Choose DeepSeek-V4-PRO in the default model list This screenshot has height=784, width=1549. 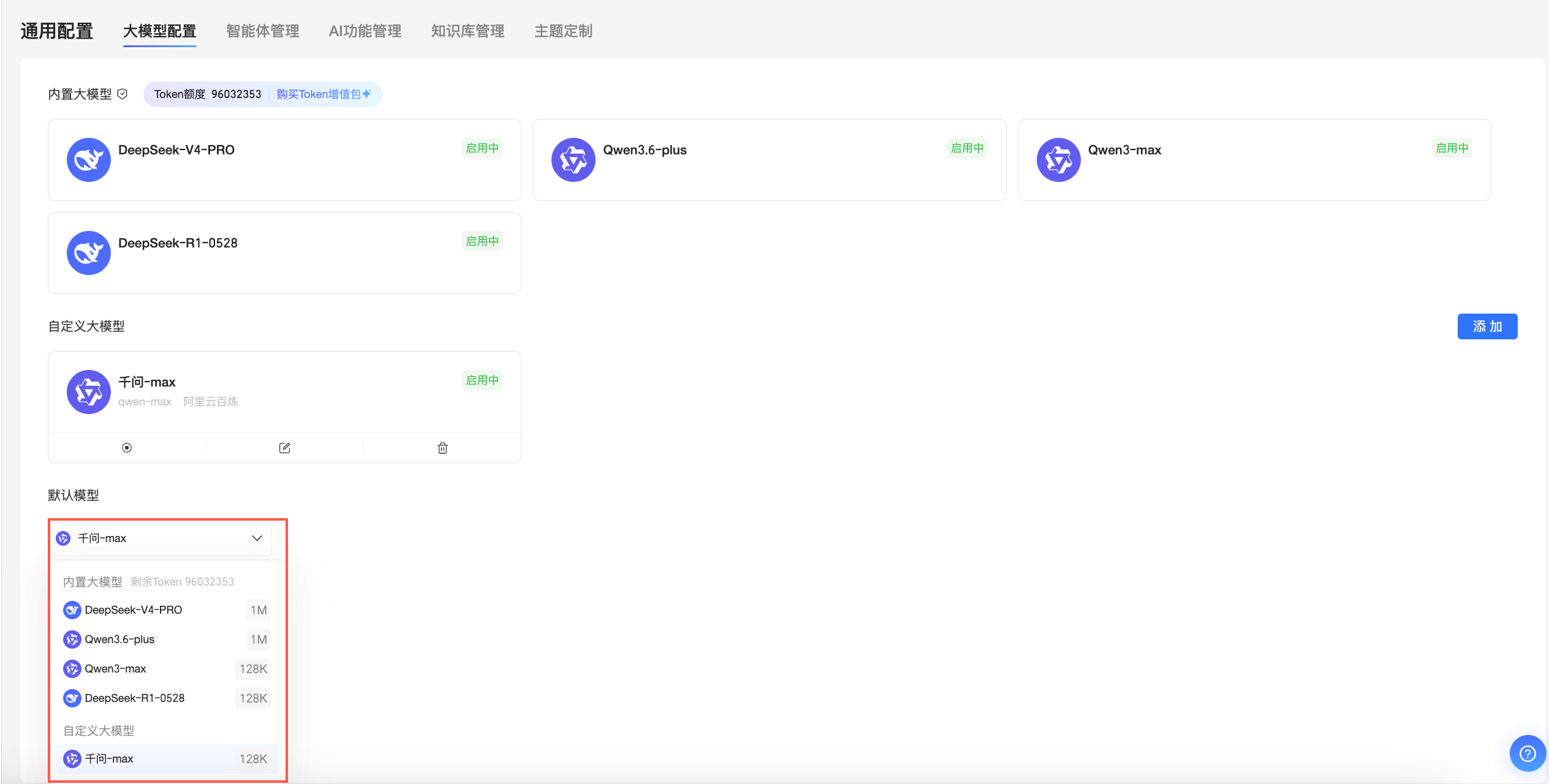(x=167, y=610)
